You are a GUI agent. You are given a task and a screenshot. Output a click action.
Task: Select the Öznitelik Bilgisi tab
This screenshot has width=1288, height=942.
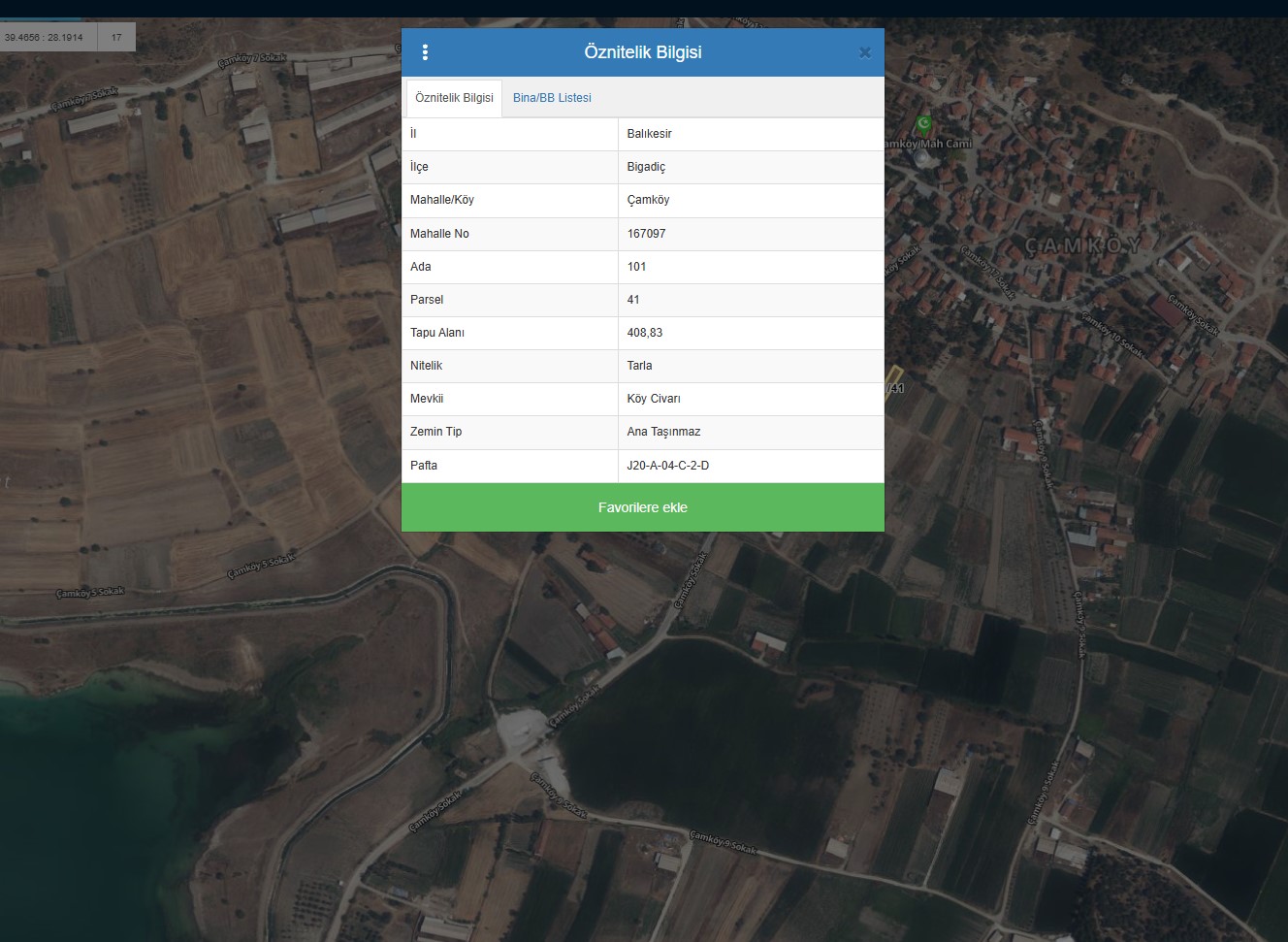pyautogui.click(x=454, y=98)
